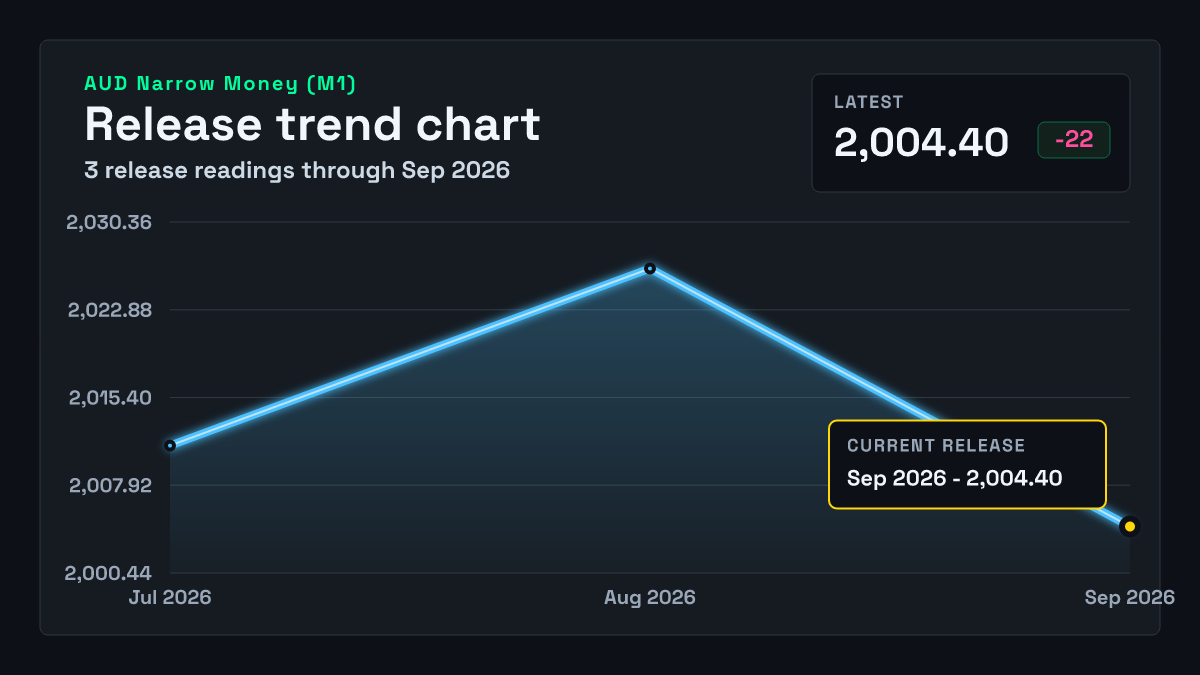
Task: Click the 2,007.92 y-axis label
Action: (x=109, y=486)
